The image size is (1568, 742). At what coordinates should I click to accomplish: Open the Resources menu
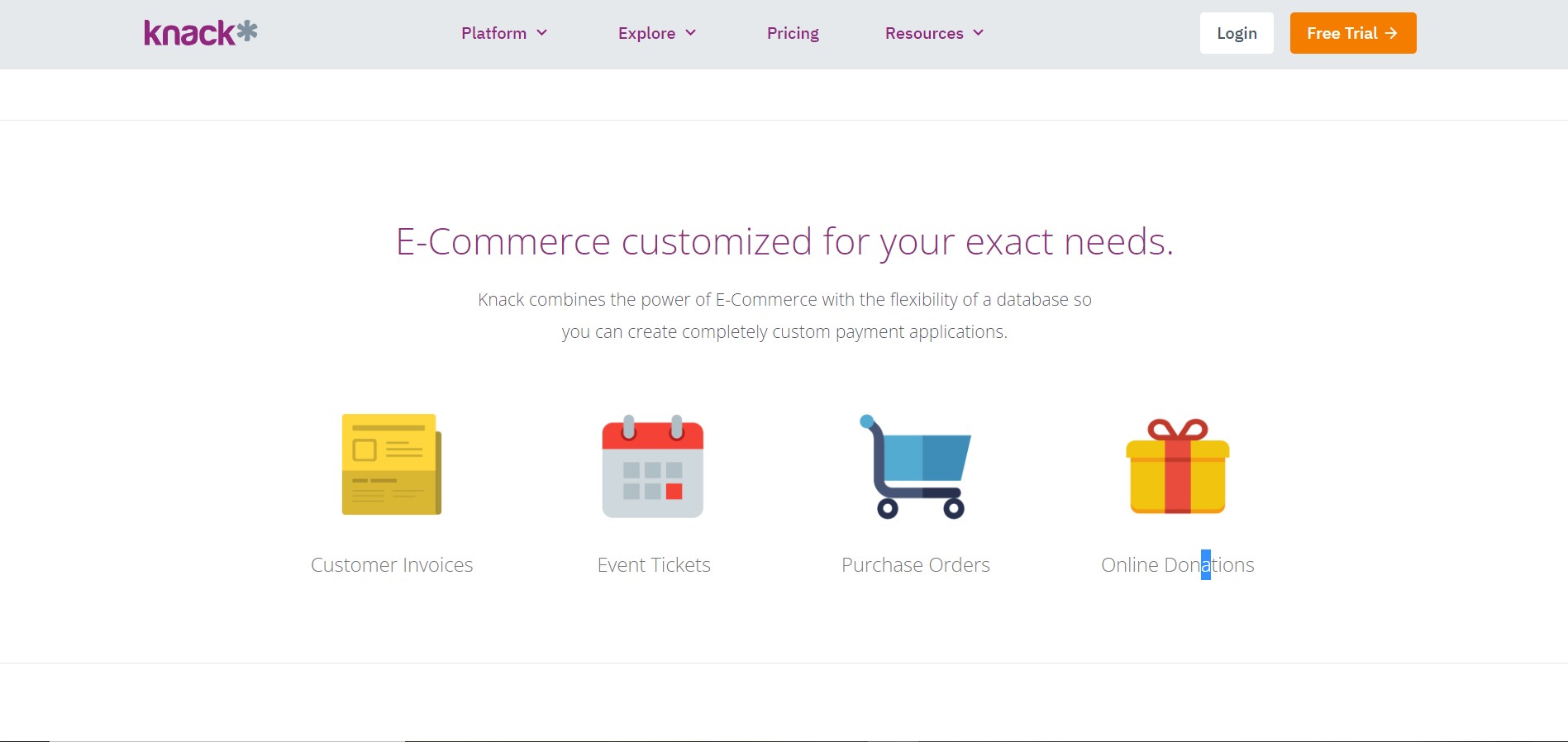point(934,33)
